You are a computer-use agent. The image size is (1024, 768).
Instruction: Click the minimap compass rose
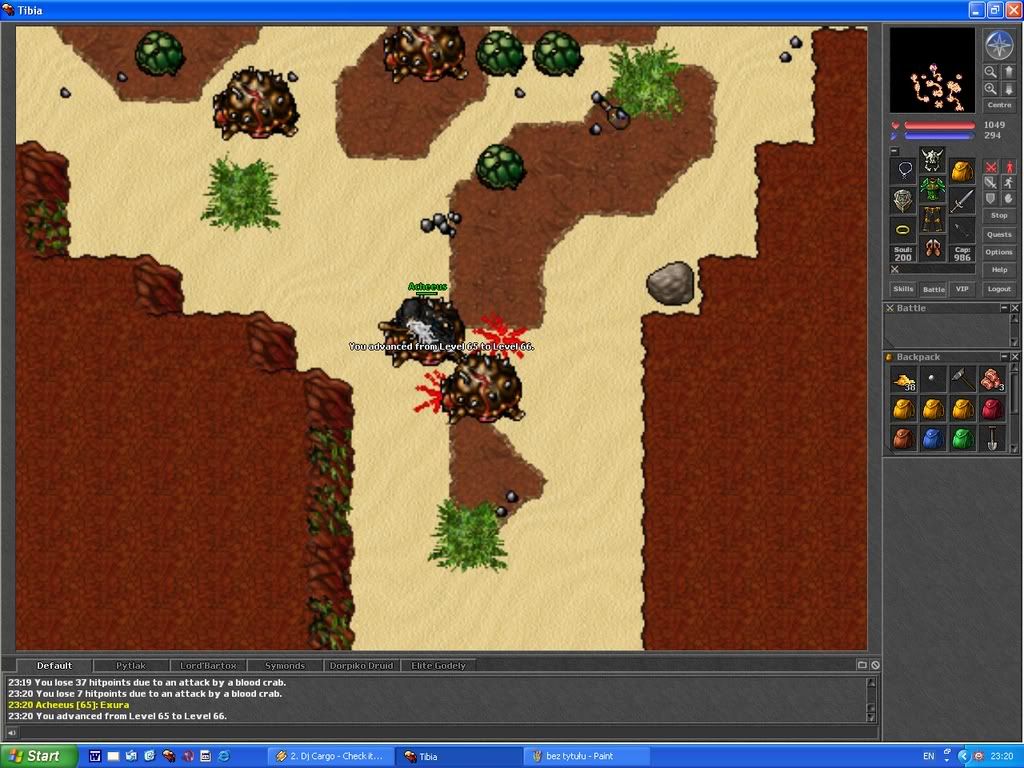(x=999, y=45)
